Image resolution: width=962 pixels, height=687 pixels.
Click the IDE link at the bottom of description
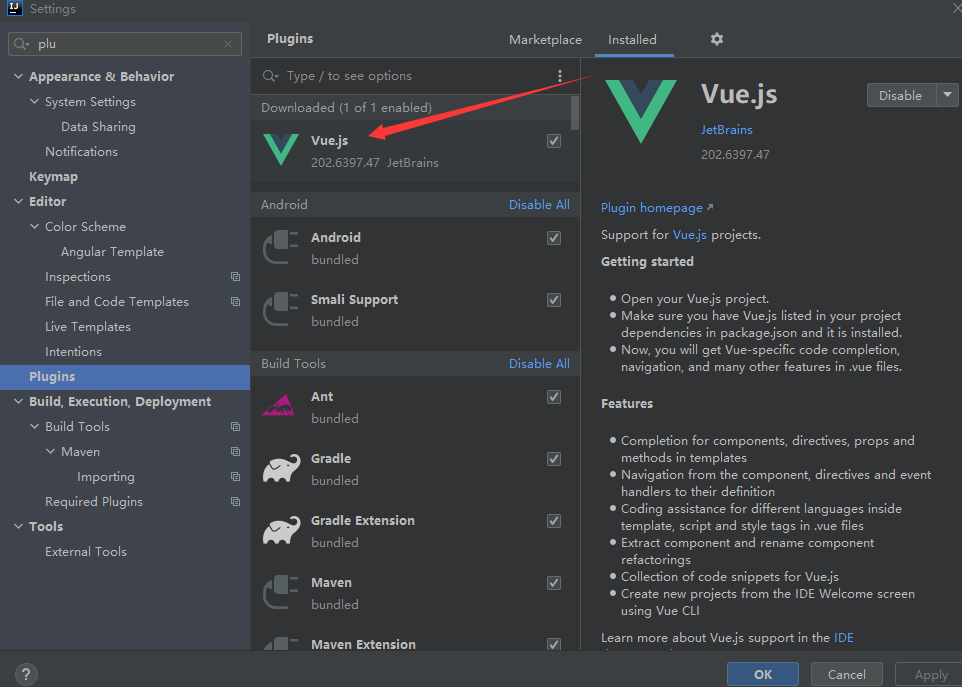pos(844,638)
